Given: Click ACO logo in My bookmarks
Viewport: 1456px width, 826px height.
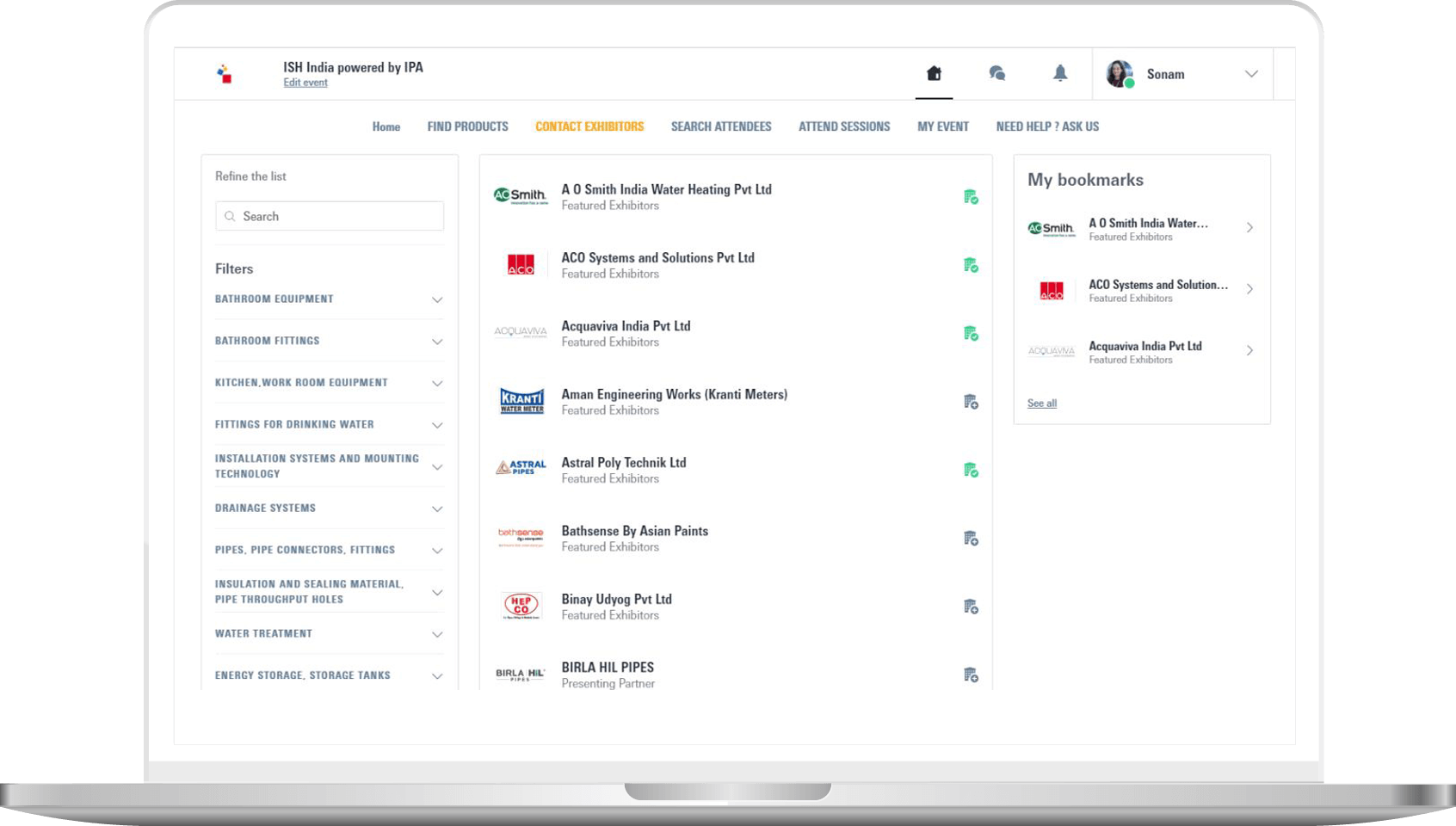Looking at the screenshot, I should click(x=1052, y=291).
